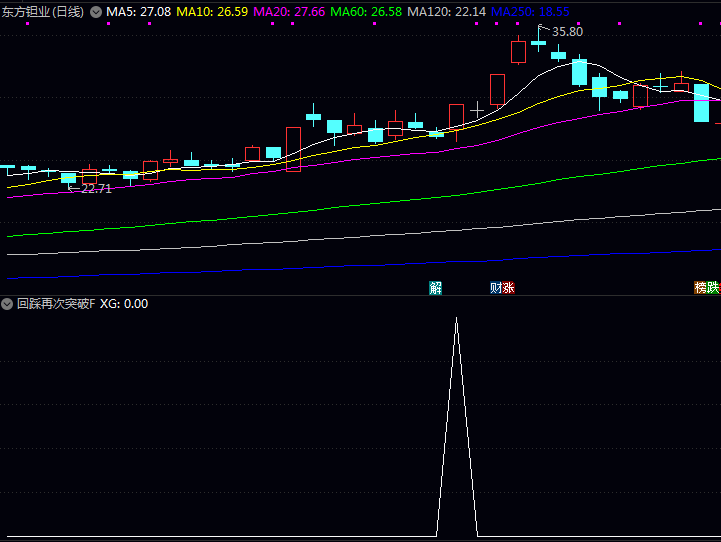The height and width of the screenshot is (542, 721).
Task: Click the XG: 0.00 value readout
Action: [x=124, y=303]
